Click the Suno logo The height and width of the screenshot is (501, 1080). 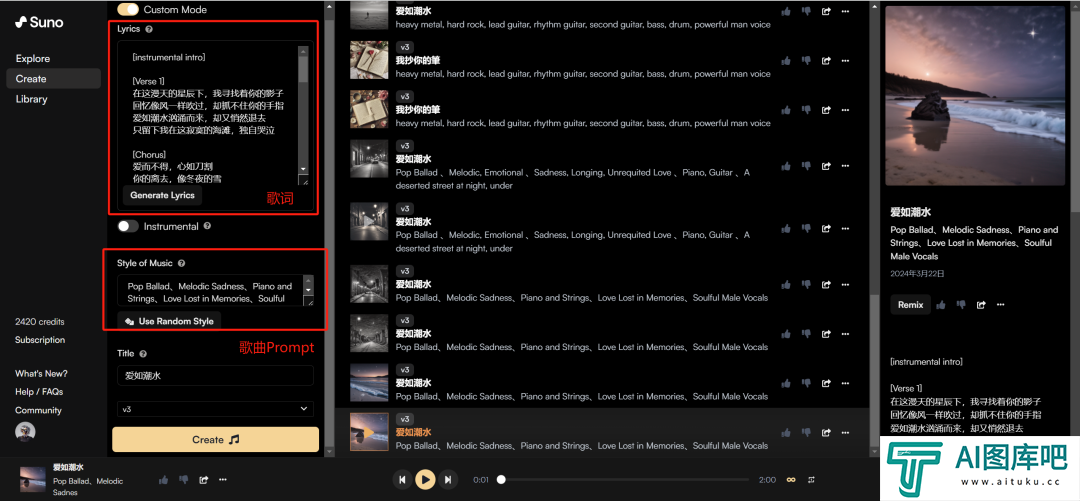(39, 22)
